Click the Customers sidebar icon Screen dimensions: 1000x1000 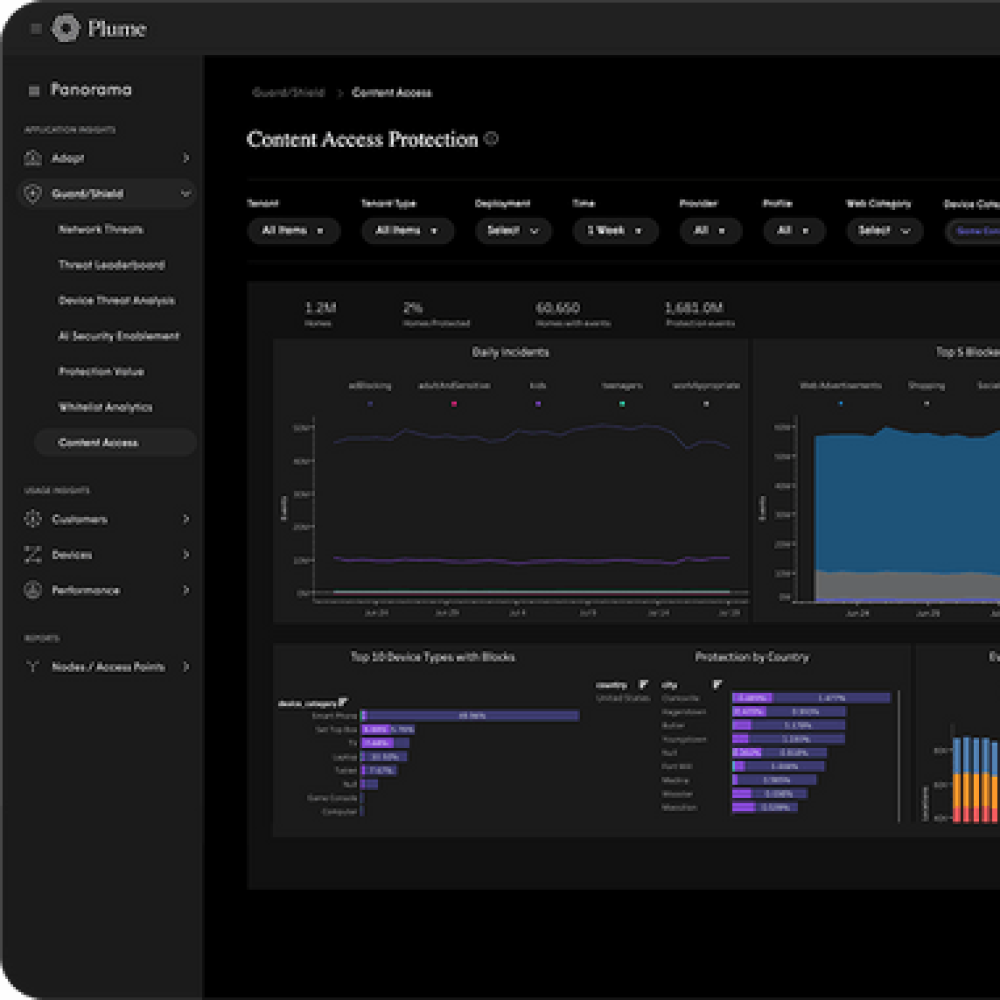[33, 519]
